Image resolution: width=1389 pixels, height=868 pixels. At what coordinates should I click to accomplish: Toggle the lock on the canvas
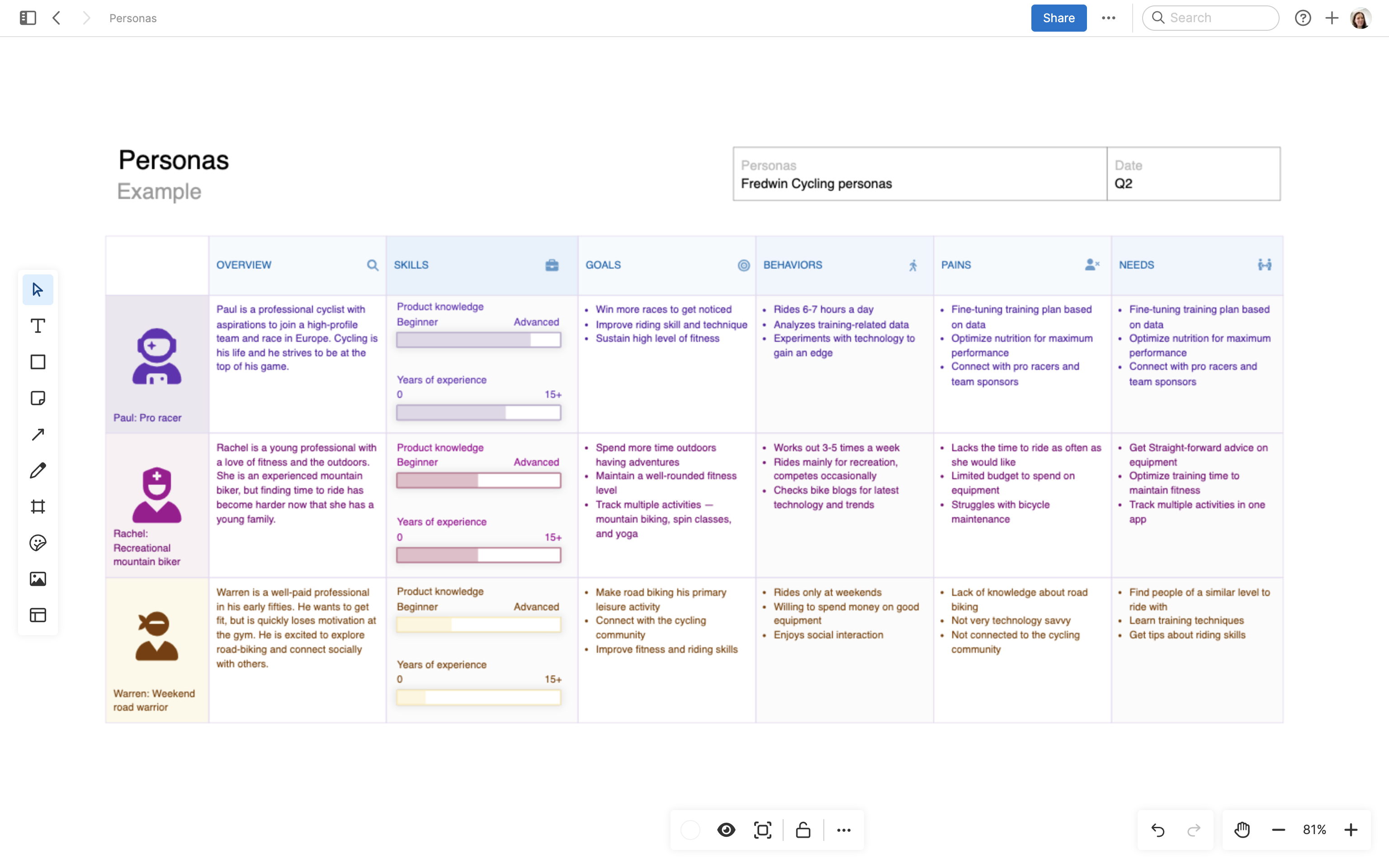(x=803, y=830)
